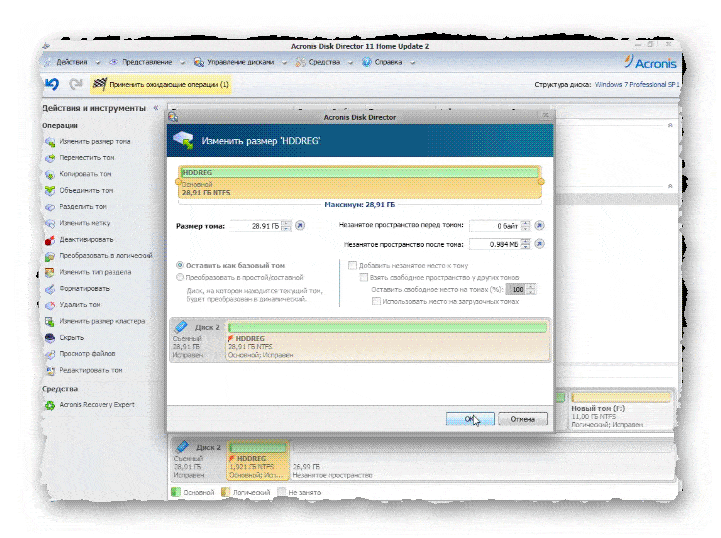
Task: Open the Disk management menu
Action: point(240,62)
